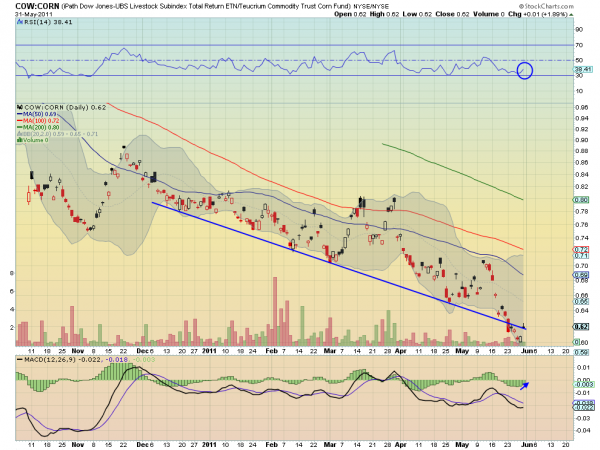This screenshot has width=600, height=450.
Task: Click the Close 0.62 header value
Action: [452, 14]
